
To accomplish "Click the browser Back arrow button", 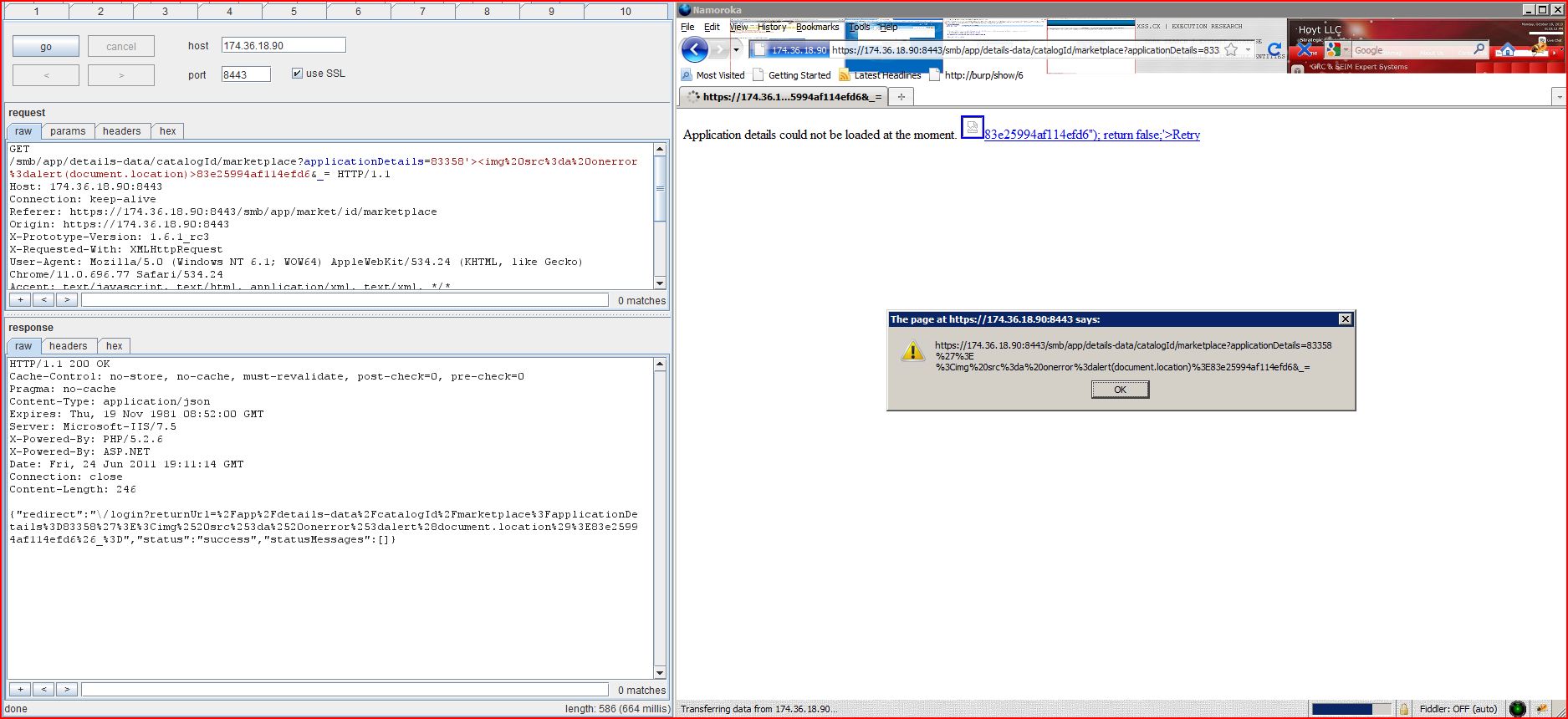I will coord(695,50).
